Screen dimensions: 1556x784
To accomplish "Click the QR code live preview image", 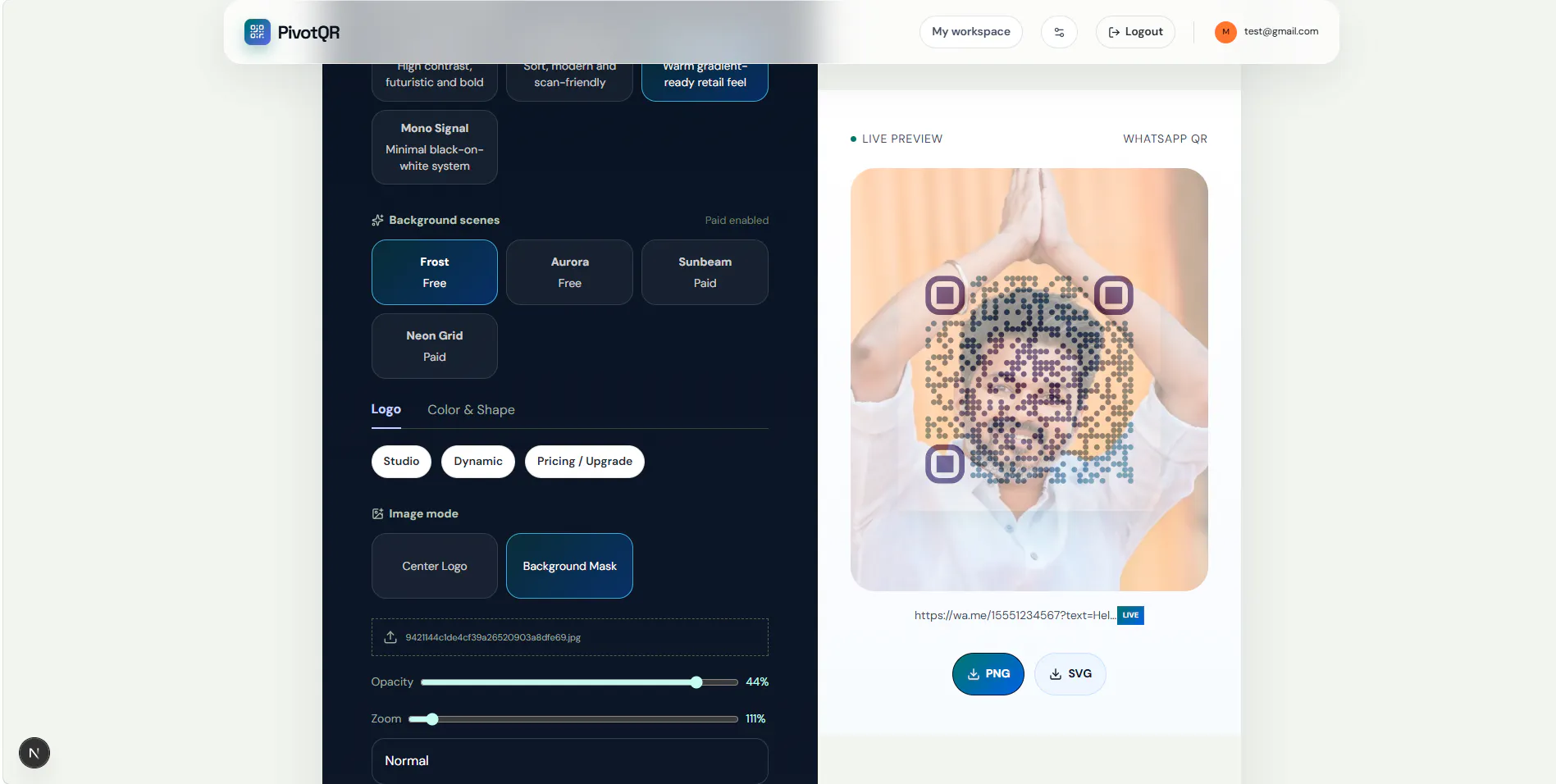I will pyautogui.click(x=1029, y=380).
